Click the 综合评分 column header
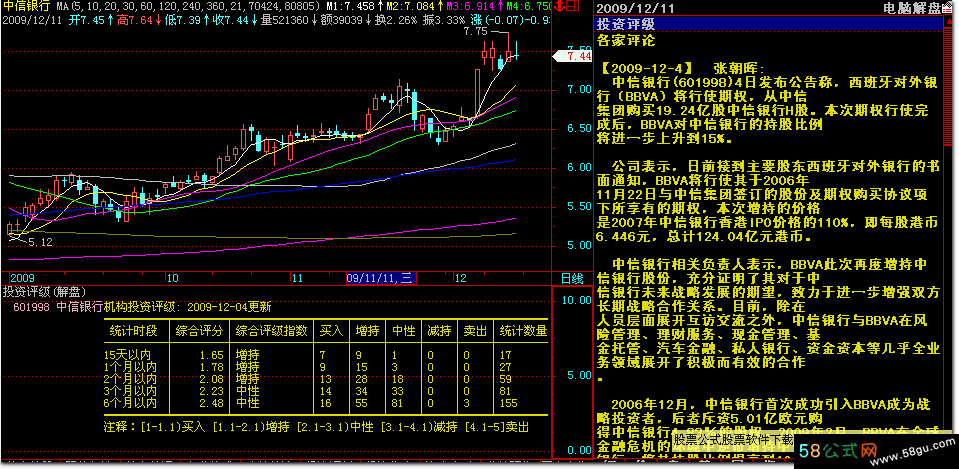This screenshot has height=469, width=959. (x=199, y=331)
